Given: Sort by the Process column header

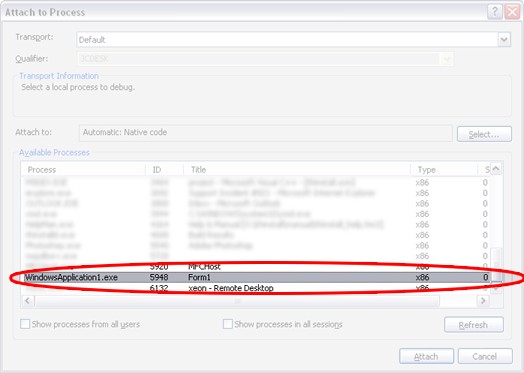Looking at the screenshot, I should pyautogui.click(x=84, y=170).
